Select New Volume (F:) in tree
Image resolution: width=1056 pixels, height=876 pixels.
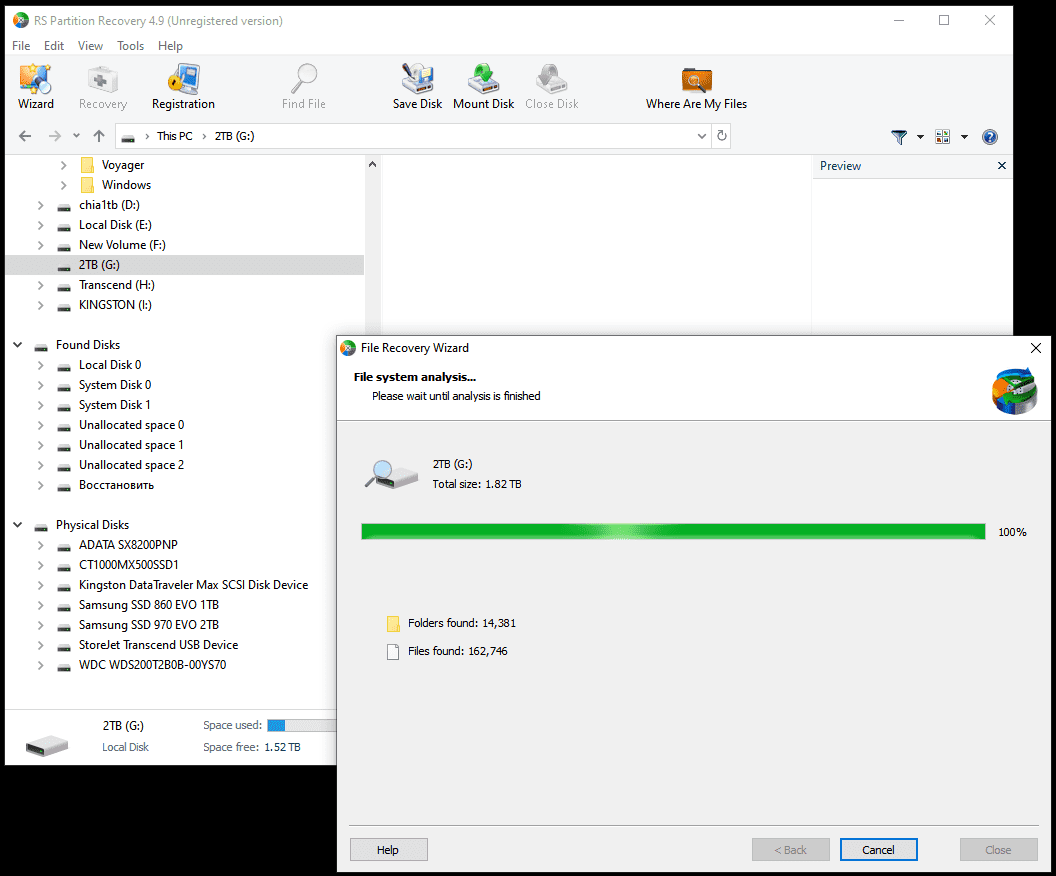(x=122, y=245)
